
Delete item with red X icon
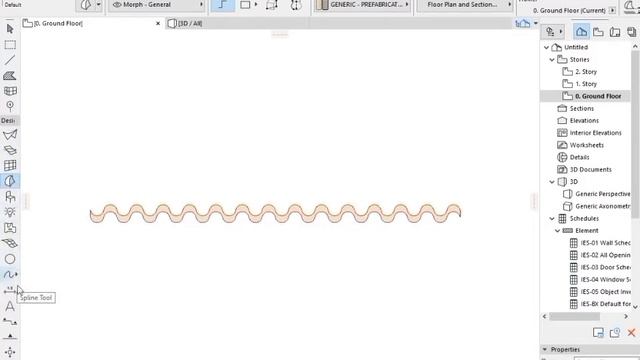[631, 333]
